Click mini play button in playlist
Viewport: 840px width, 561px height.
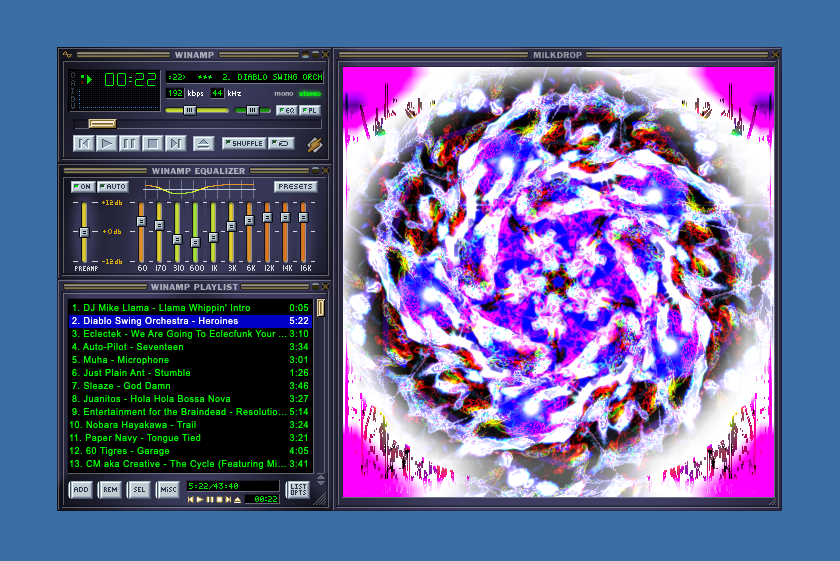200,499
